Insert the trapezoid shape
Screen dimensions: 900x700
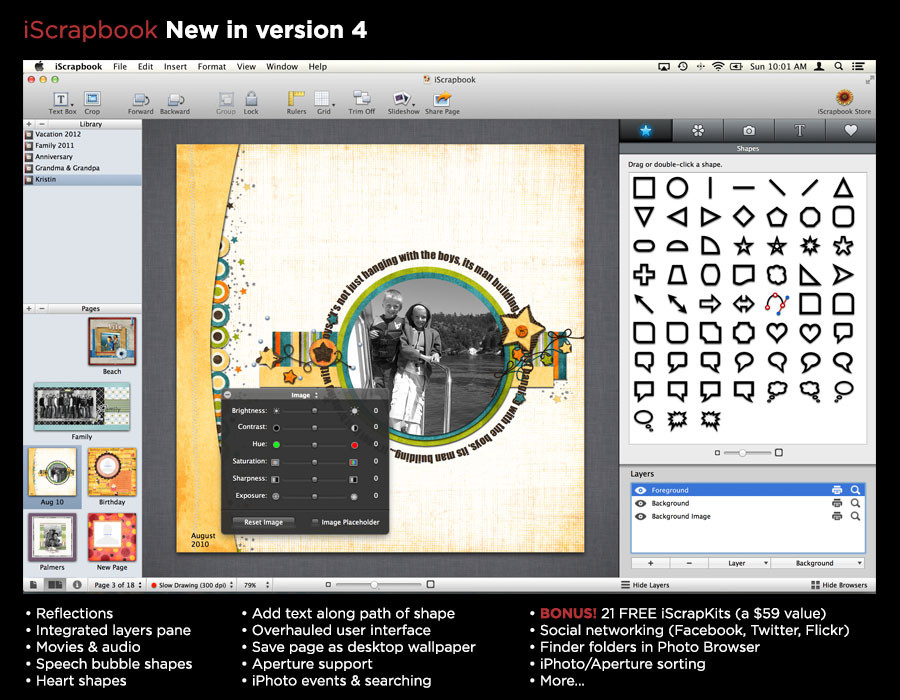pyautogui.click(x=677, y=275)
